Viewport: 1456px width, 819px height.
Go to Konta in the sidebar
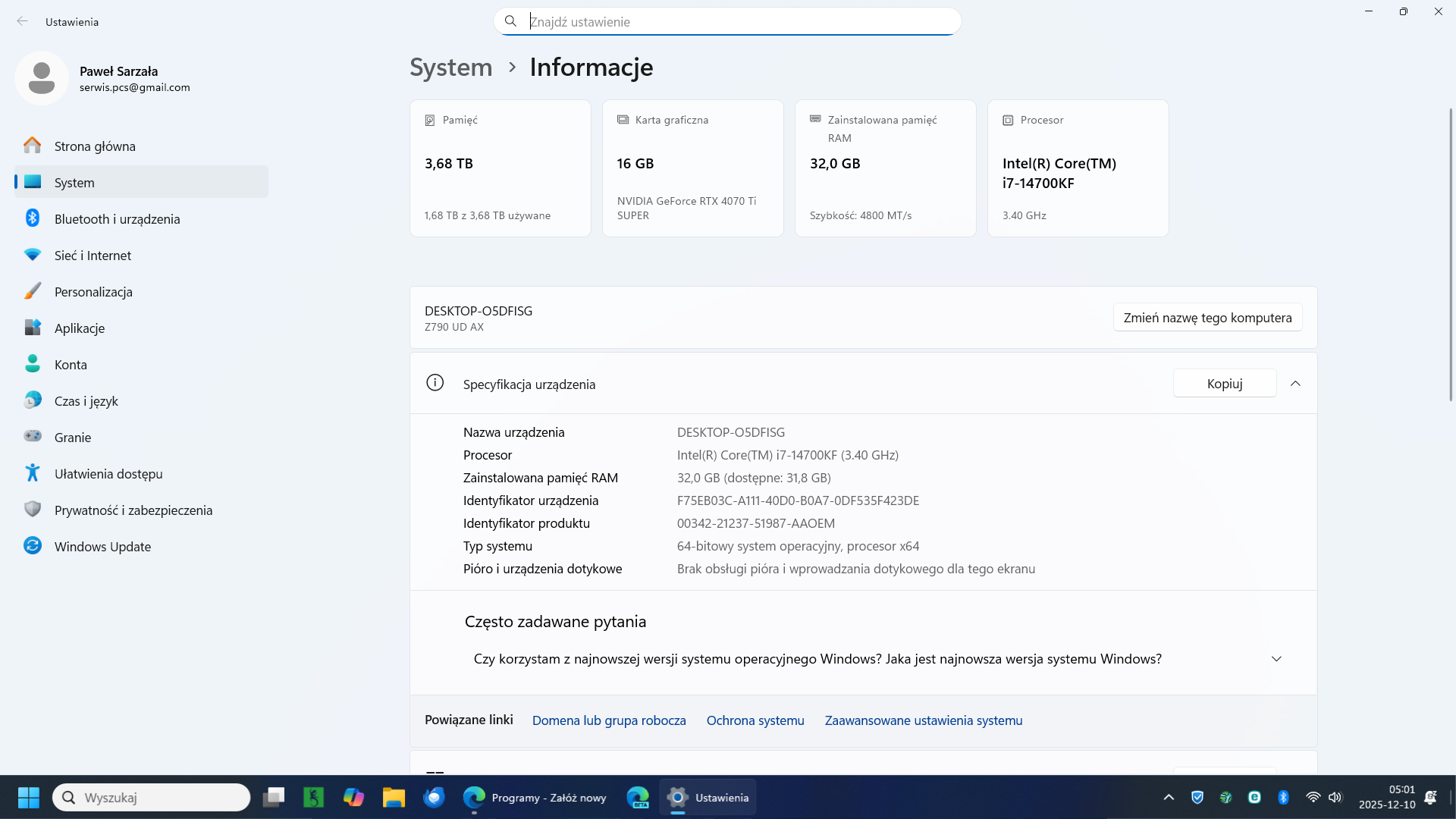[71, 364]
